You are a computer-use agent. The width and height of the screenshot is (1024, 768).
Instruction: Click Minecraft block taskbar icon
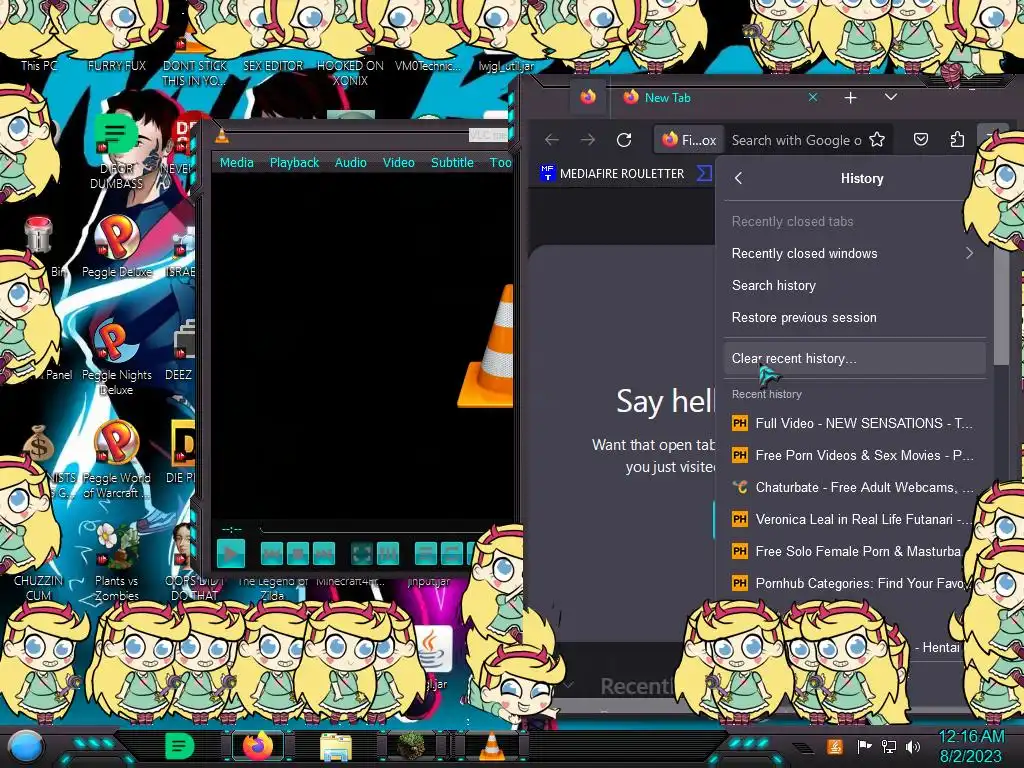point(411,746)
